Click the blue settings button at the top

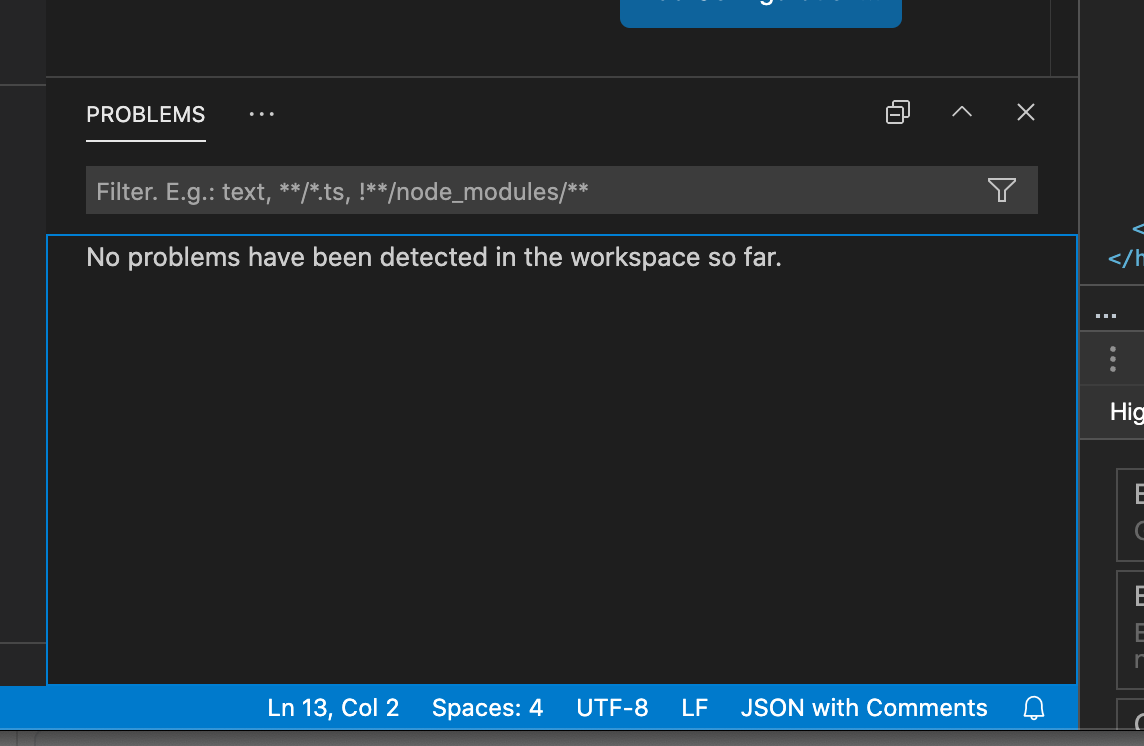[x=761, y=8]
